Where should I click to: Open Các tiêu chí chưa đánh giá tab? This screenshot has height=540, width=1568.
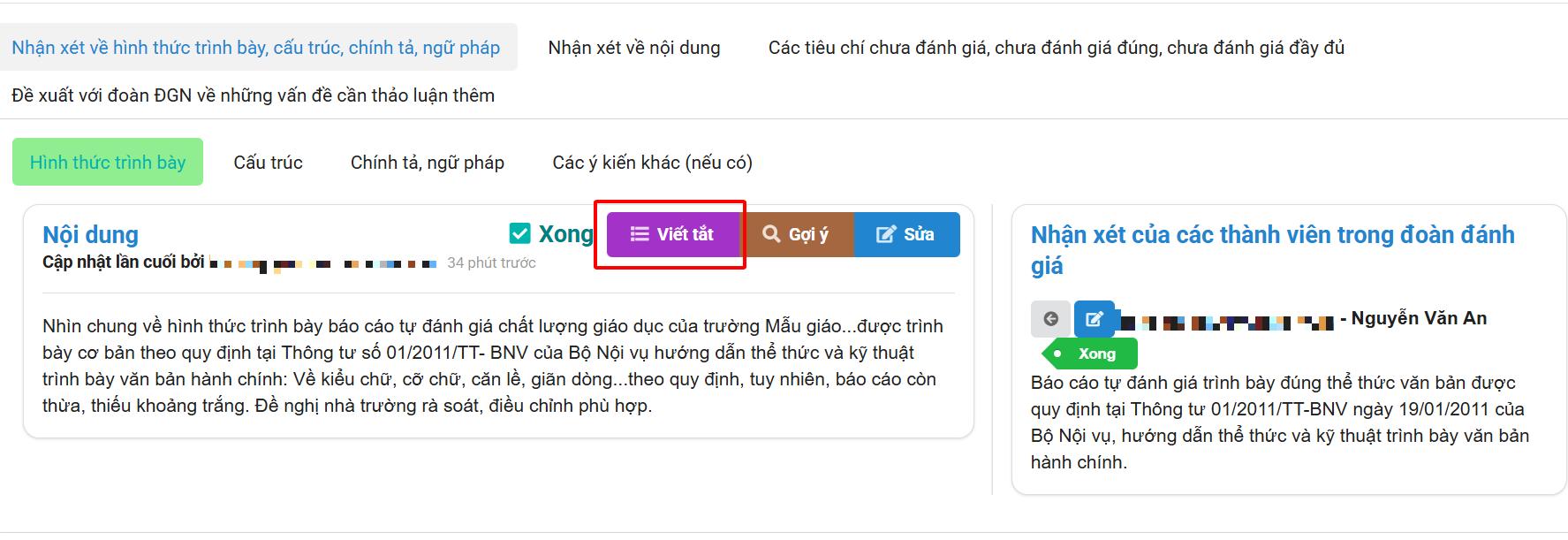click(x=1056, y=48)
